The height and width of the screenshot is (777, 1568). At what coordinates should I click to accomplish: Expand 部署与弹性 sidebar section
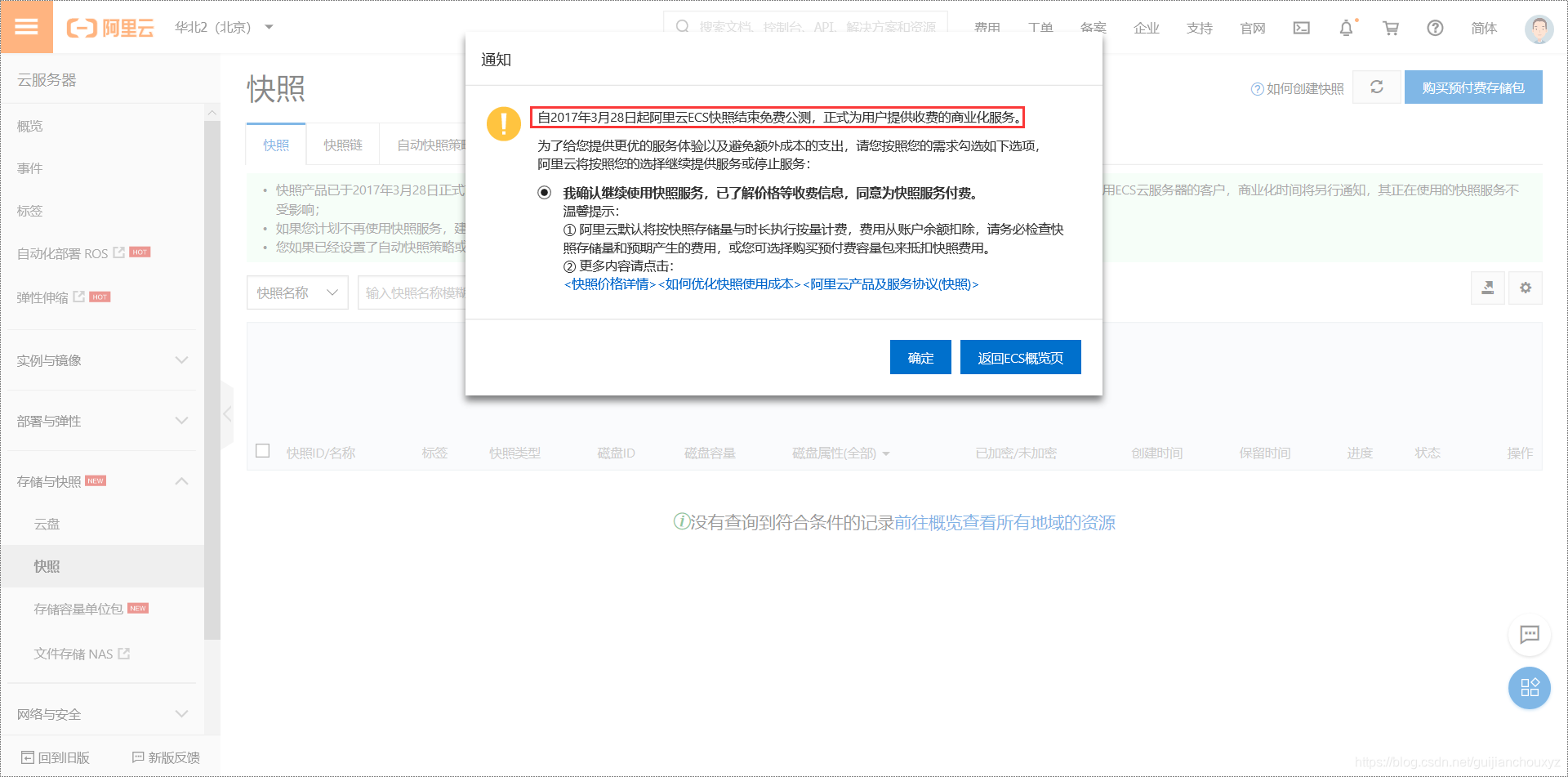click(103, 421)
